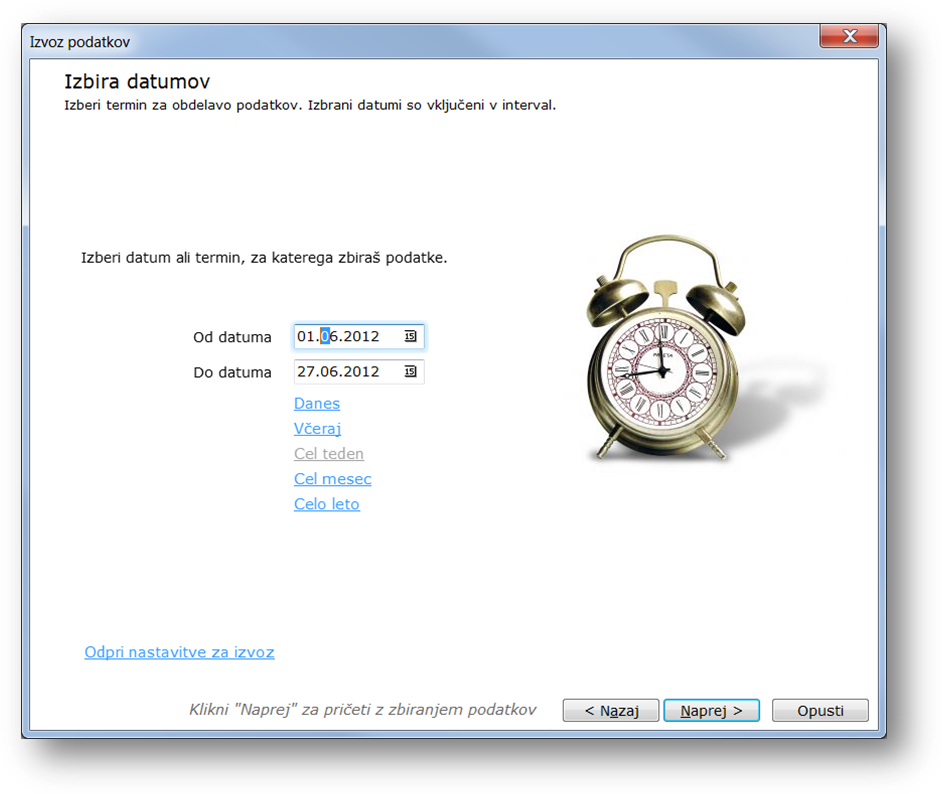The image size is (942, 794).
Task: Click the alarm clock image
Action: tap(664, 349)
